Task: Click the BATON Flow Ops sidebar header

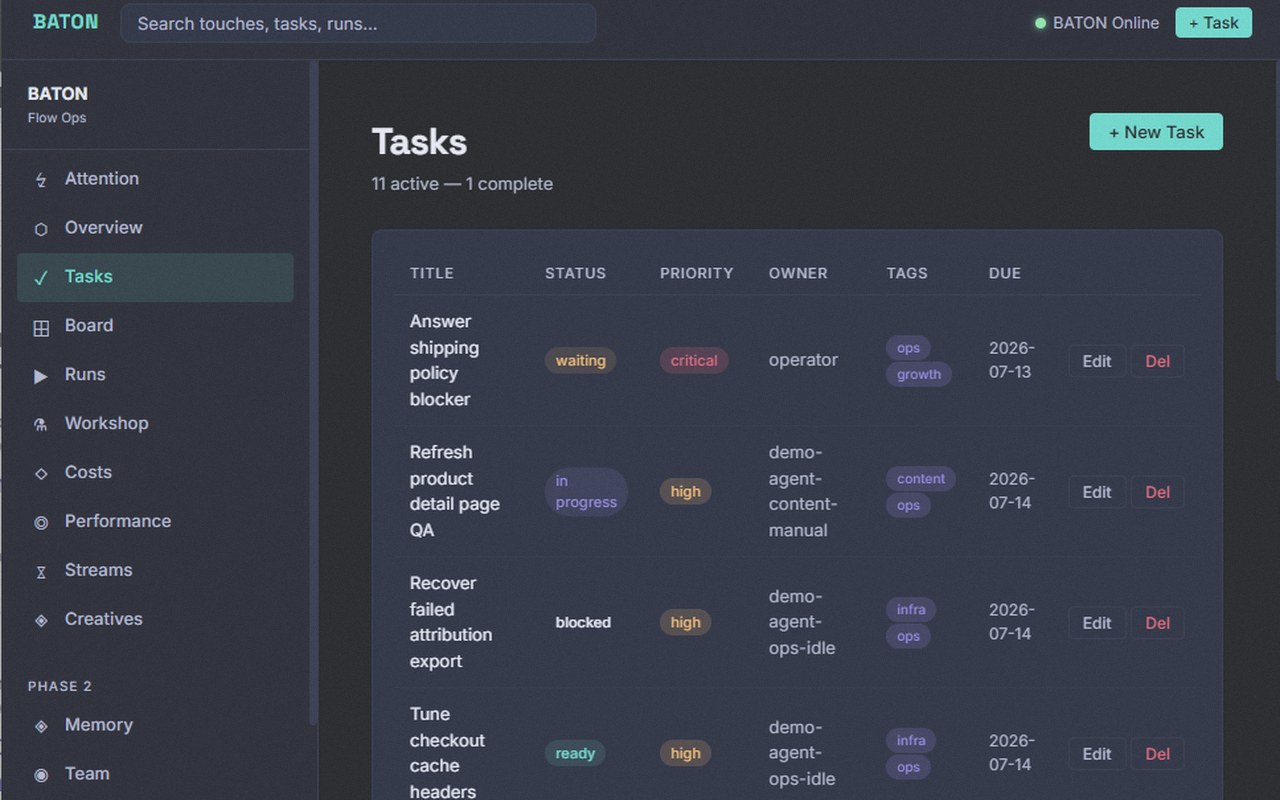Action: [x=58, y=104]
